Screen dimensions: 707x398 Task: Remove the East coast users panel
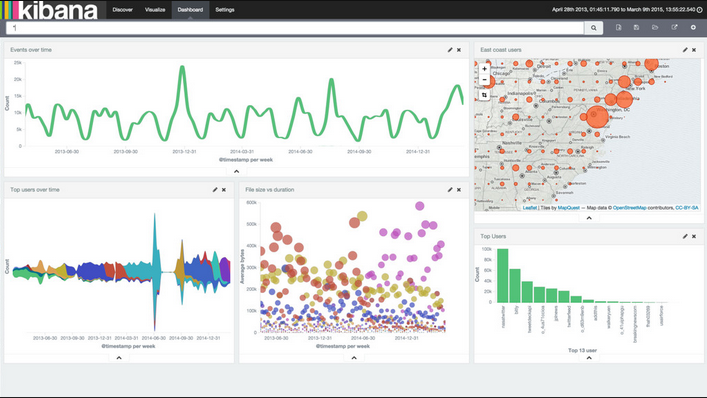694,50
